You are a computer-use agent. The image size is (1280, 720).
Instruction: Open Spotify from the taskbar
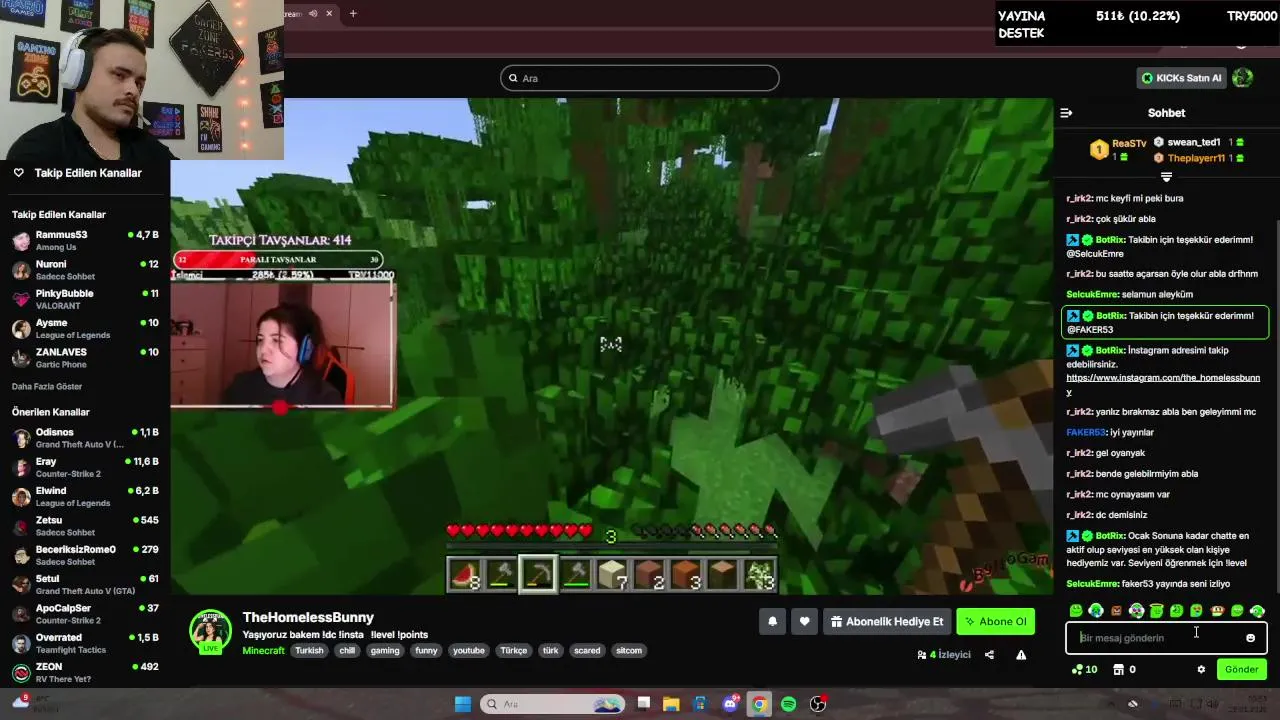pos(788,704)
